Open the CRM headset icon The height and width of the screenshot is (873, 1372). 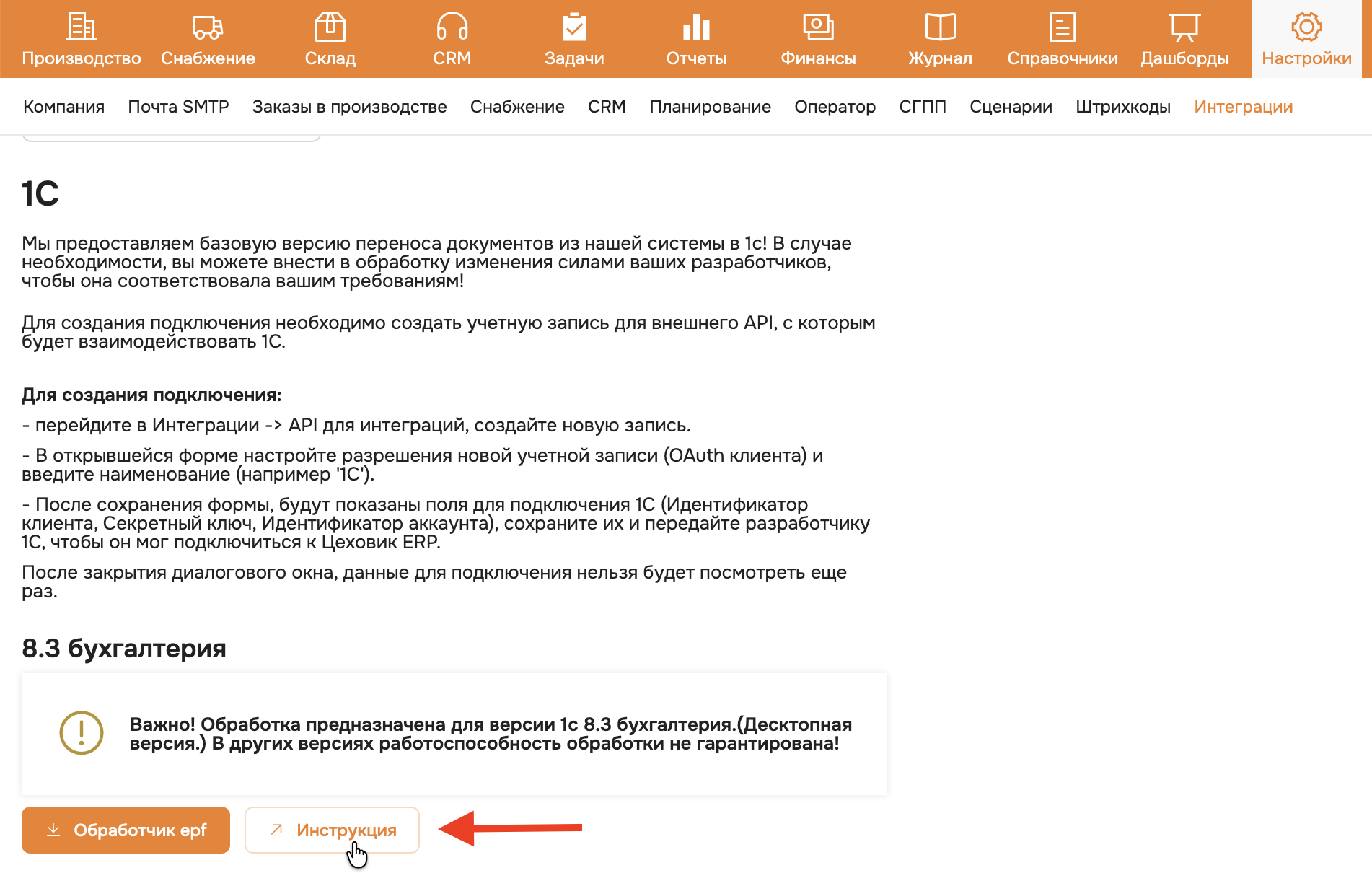click(452, 27)
